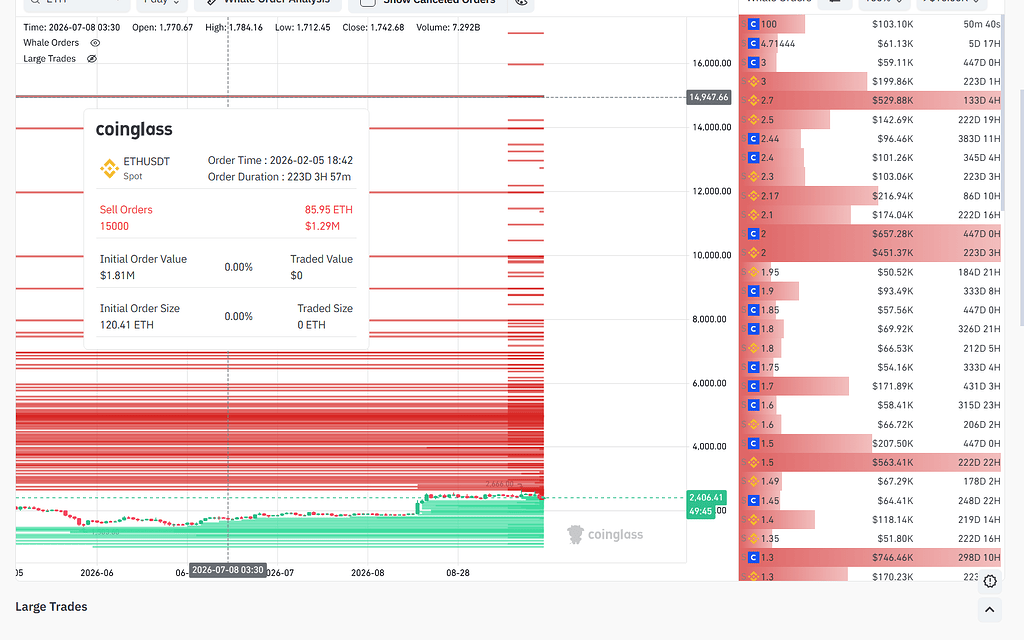This screenshot has height=640, width=1024.
Task: Click Coinbase icon in $61.13K order row
Action: pyautogui.click(x=753, y=44)
